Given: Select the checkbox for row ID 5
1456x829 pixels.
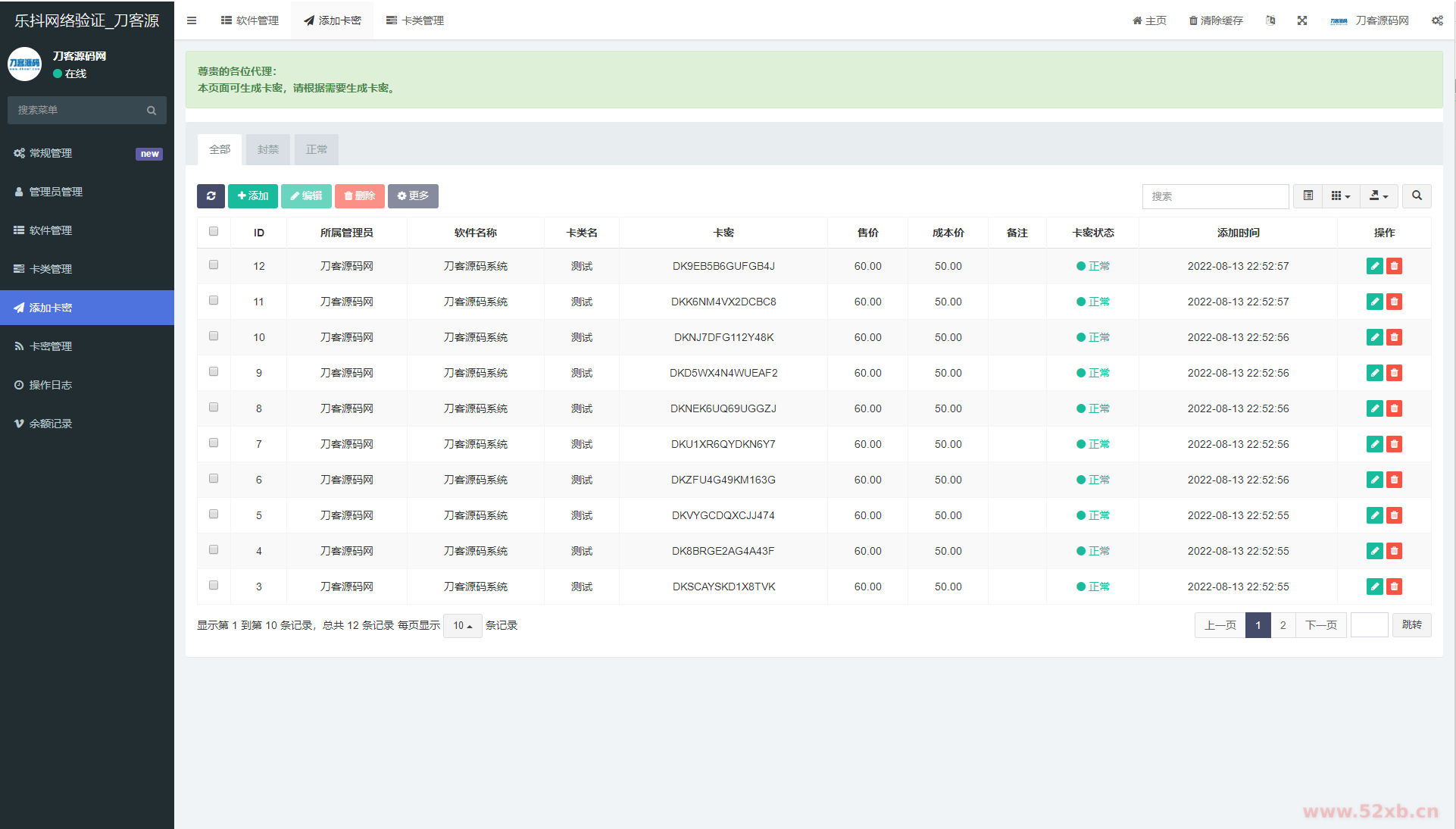Looking at the screenshot, I should [x=214, y=515].
